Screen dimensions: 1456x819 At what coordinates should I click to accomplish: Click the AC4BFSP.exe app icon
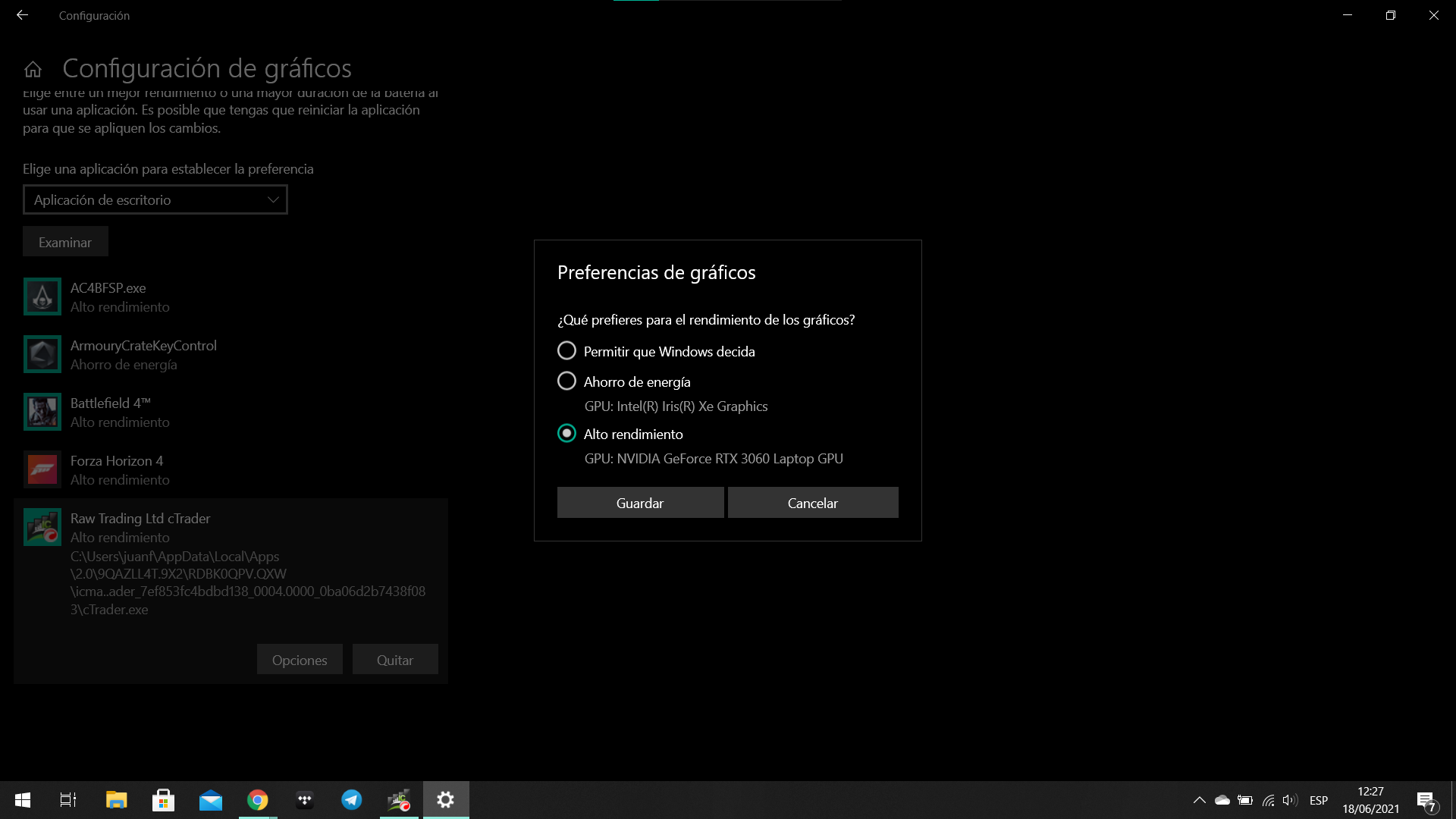pos(42,297)
